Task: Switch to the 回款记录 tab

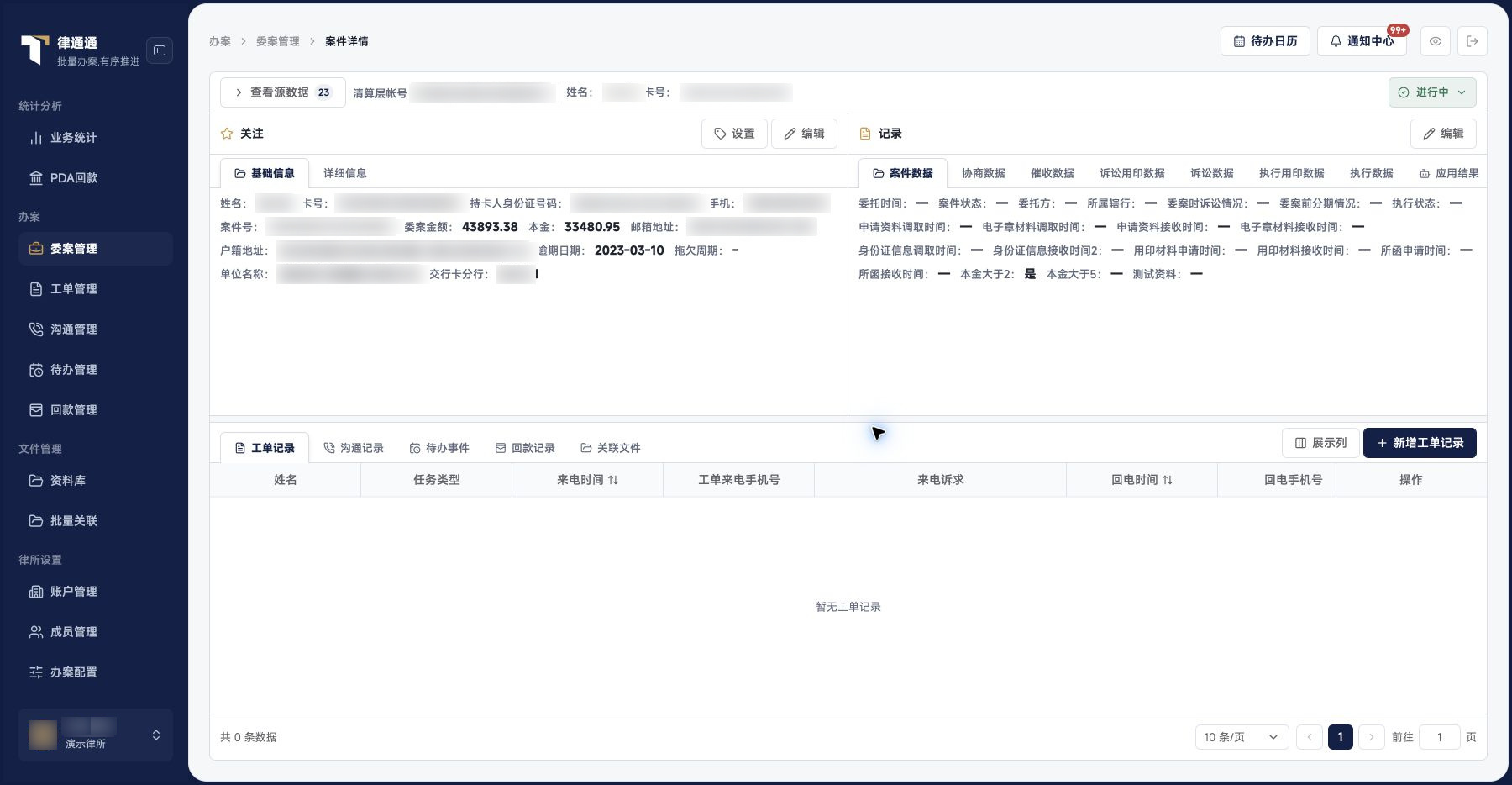Action: click(x=525, y=448)
